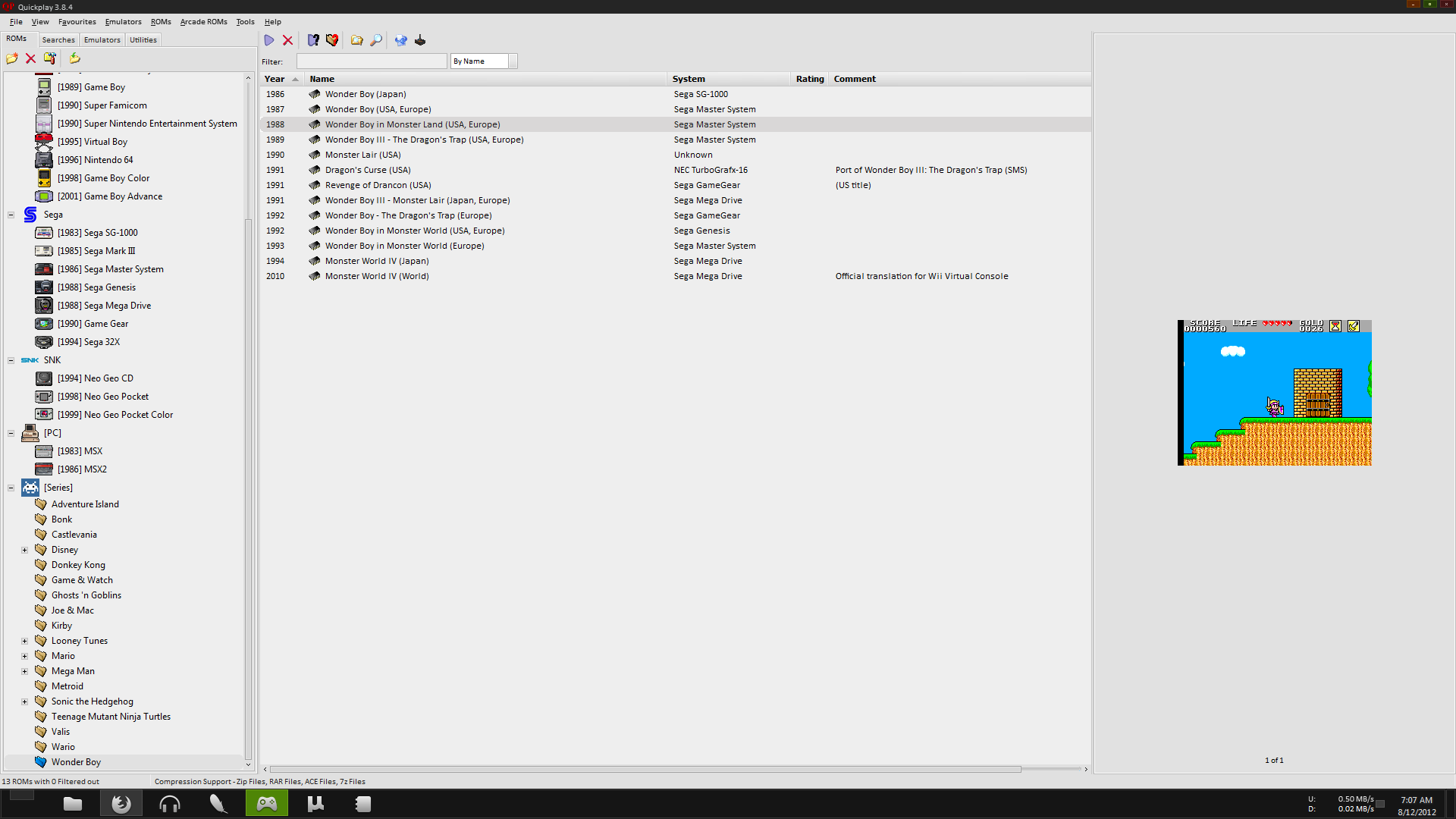Open the Arcade ROMs menu
The height and width of the screenshot is (819, 1456).
click(203, 22)
